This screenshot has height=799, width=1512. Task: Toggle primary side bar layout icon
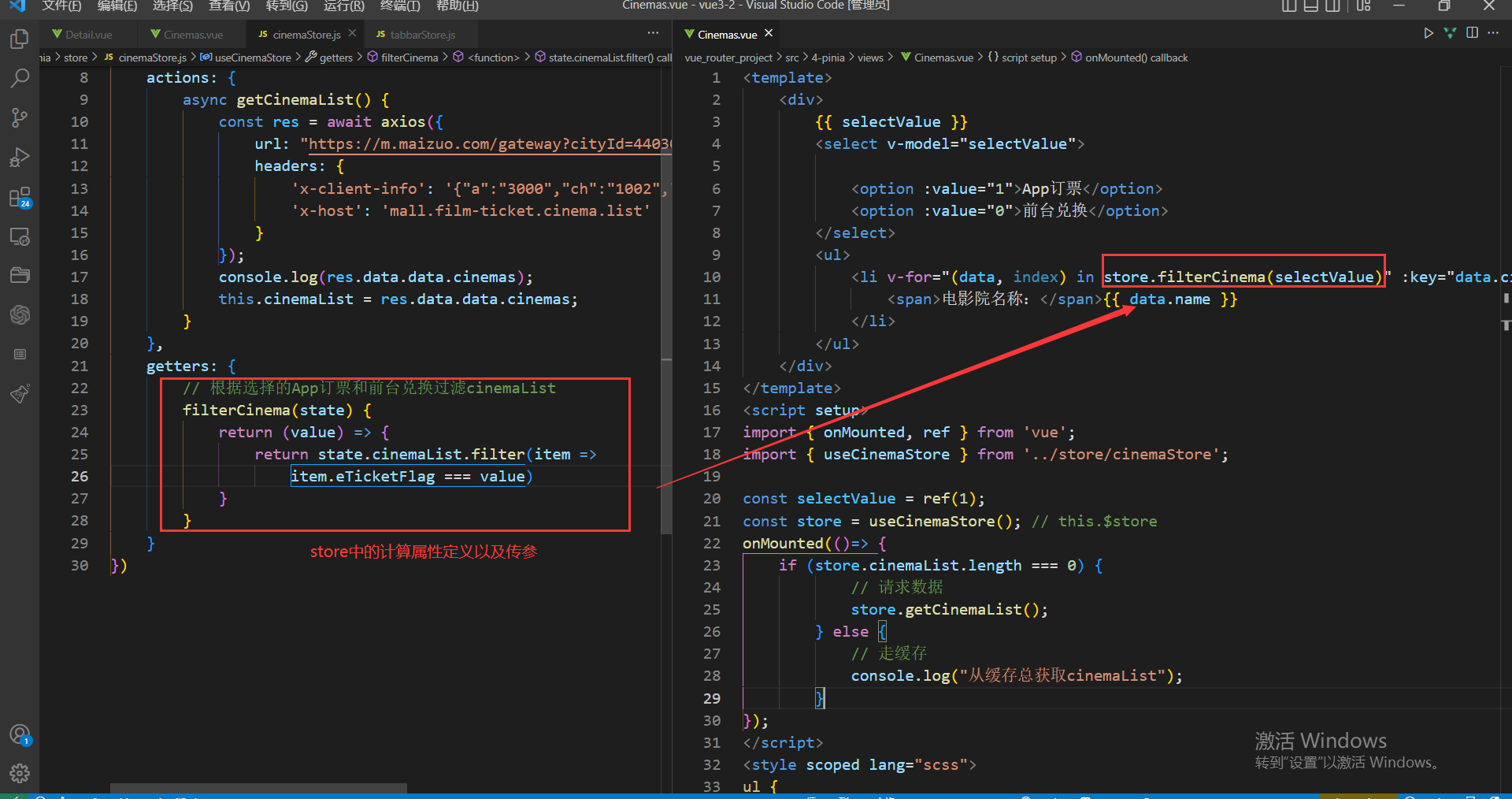(1289, 6)
